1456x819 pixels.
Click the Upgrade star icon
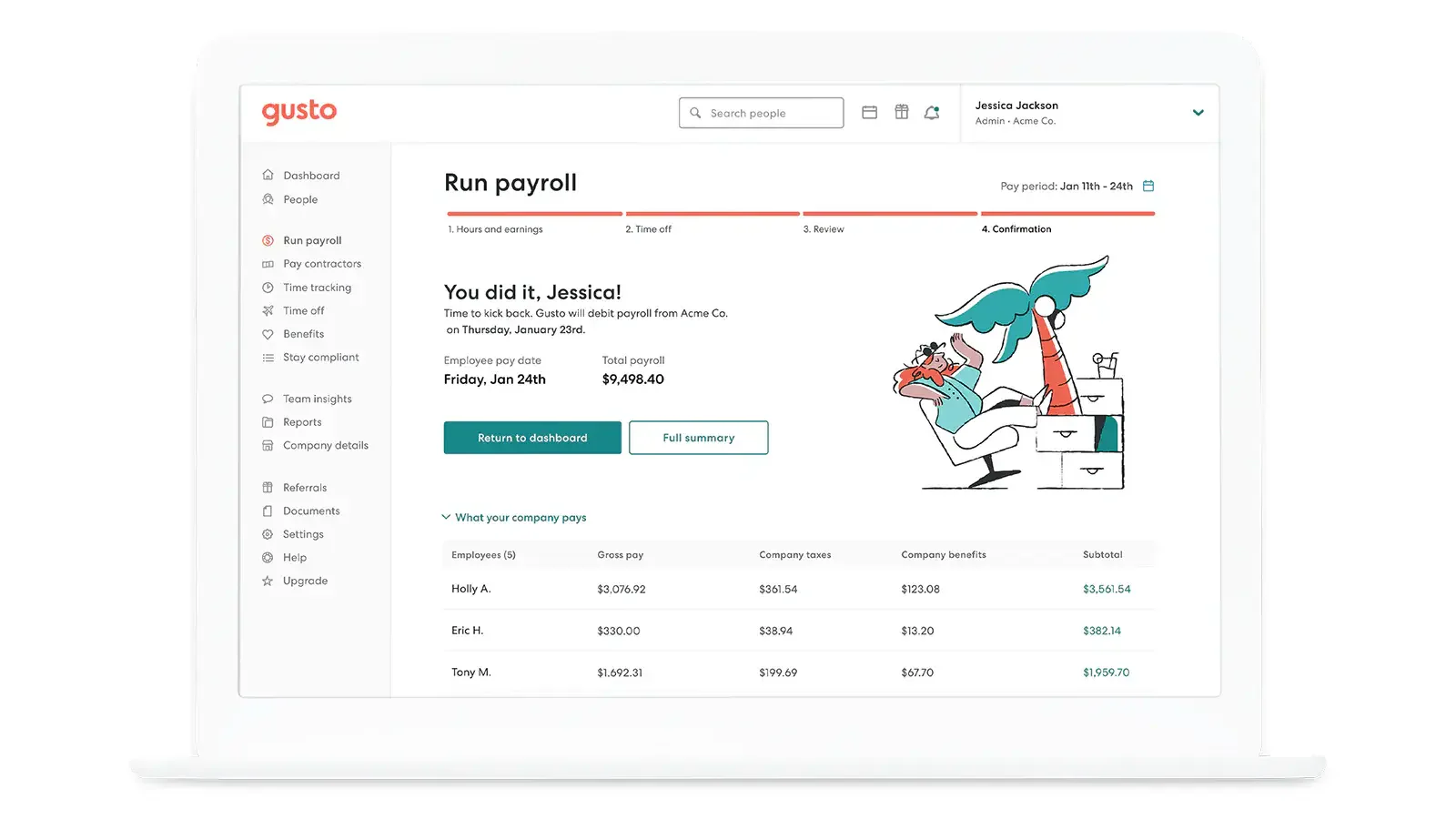click(x=268, y=581)
